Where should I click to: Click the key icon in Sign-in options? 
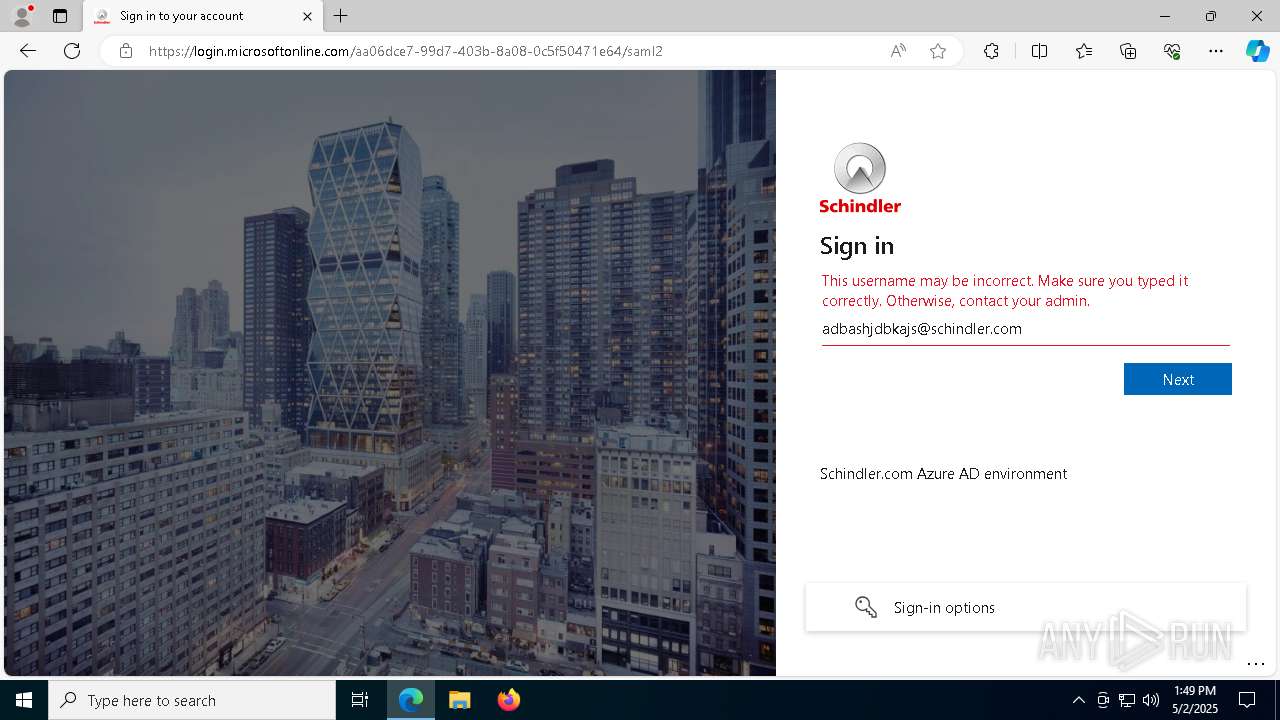pos(866,607)
